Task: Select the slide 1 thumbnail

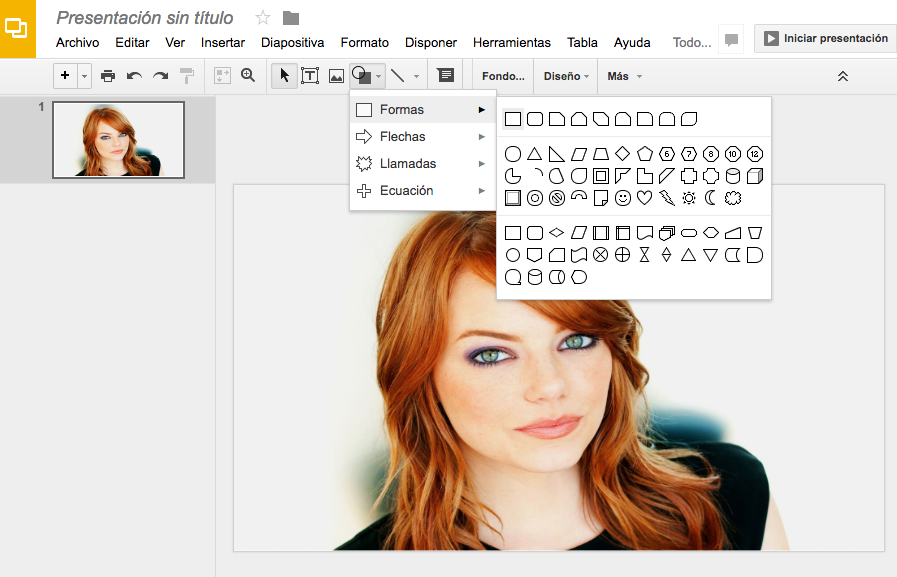Action: point(118,138)
